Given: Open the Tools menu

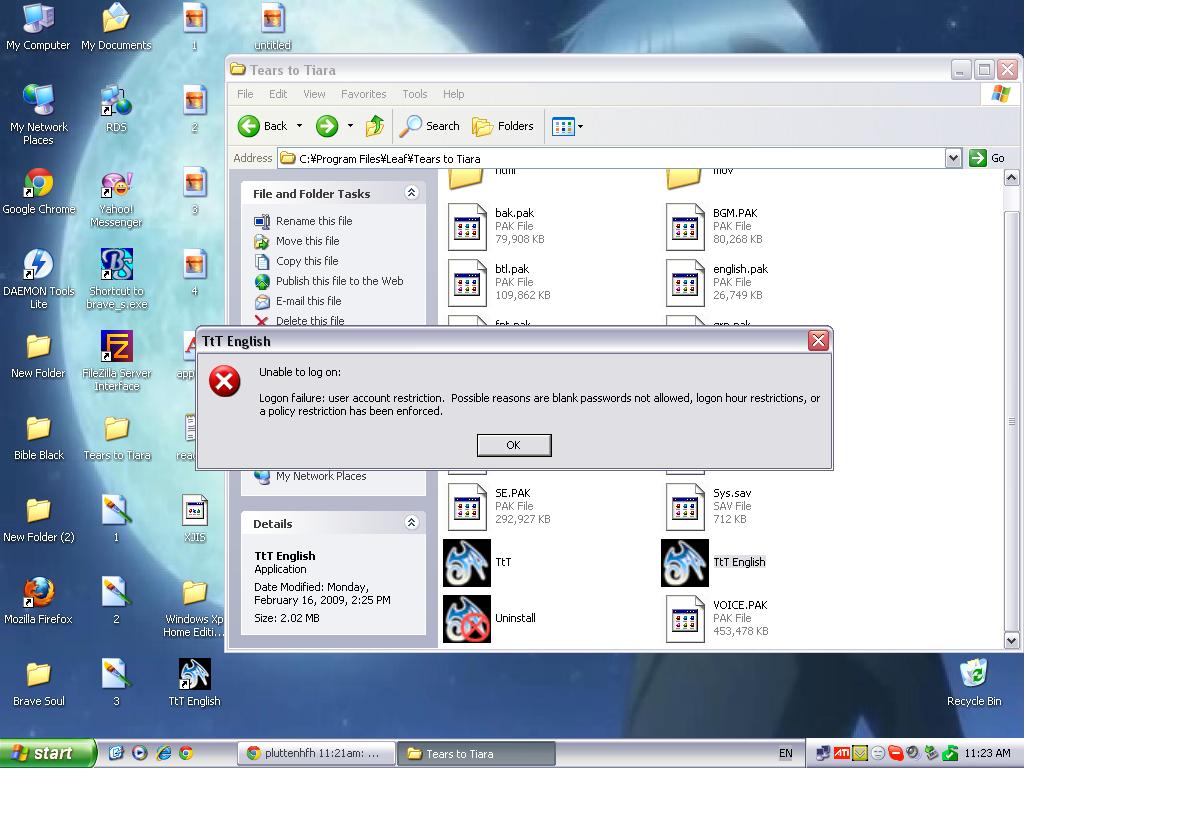Looking at the screenshot, I should (415, 94).
